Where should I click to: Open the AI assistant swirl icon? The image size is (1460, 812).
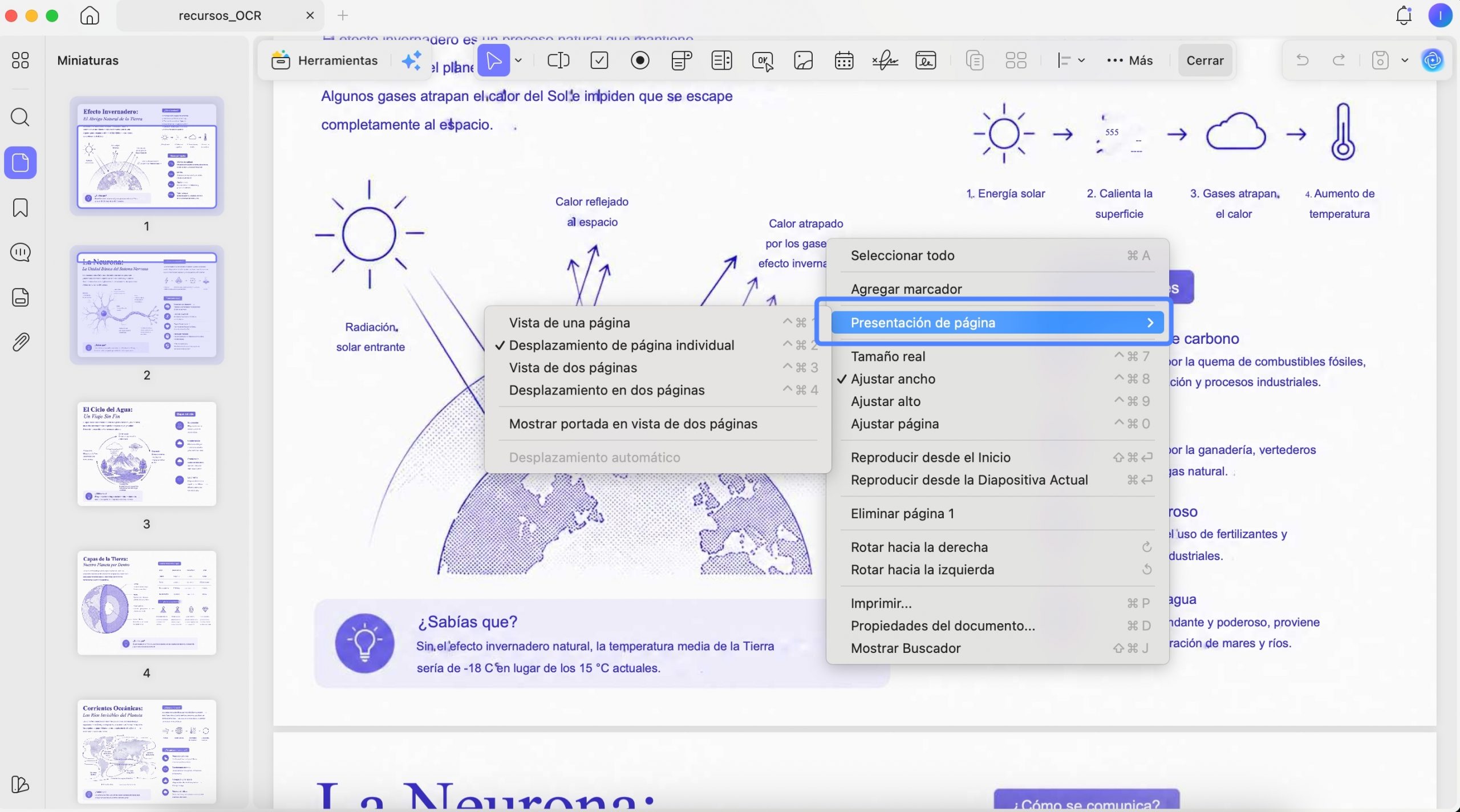point(1433,60)
